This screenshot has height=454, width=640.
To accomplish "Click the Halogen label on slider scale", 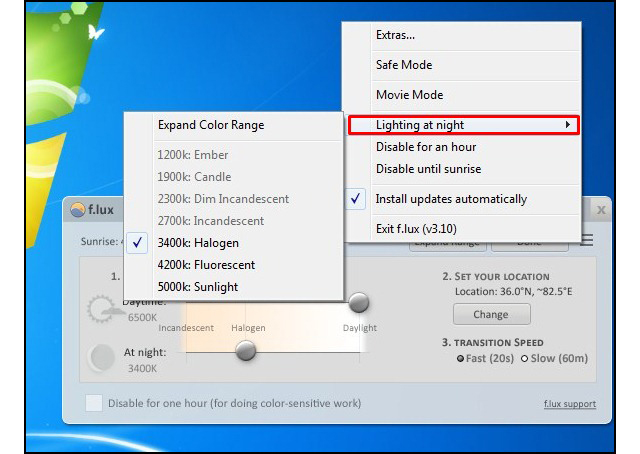I will [x=248, y=328].
